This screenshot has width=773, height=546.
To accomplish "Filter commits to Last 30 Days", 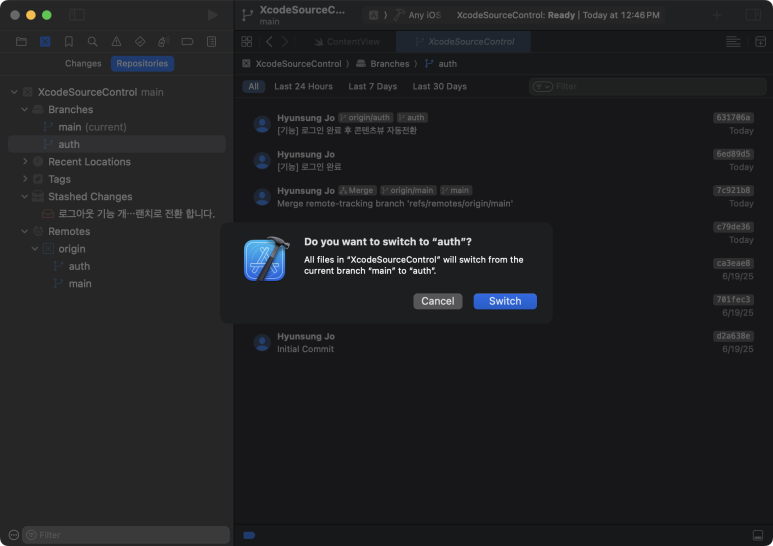I will [439, 87].
